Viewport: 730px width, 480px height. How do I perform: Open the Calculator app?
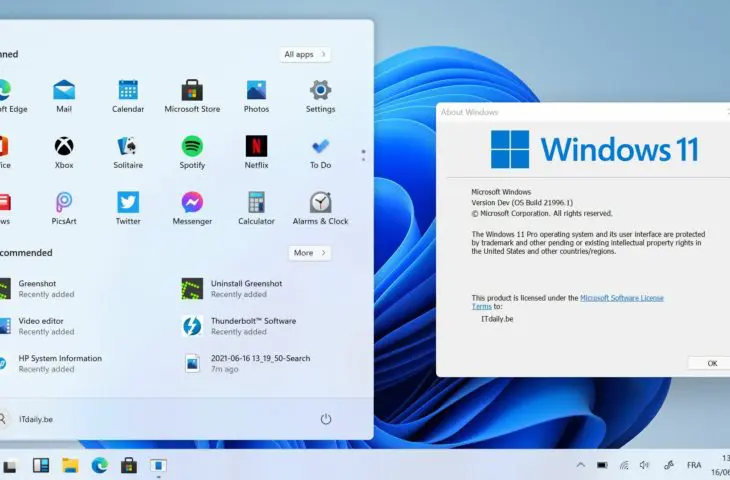tap(256, 209)
